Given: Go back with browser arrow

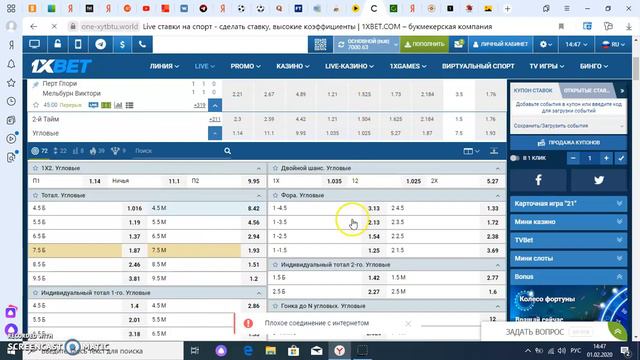Looking at the screenshot, I should click(x=33, y=27).
